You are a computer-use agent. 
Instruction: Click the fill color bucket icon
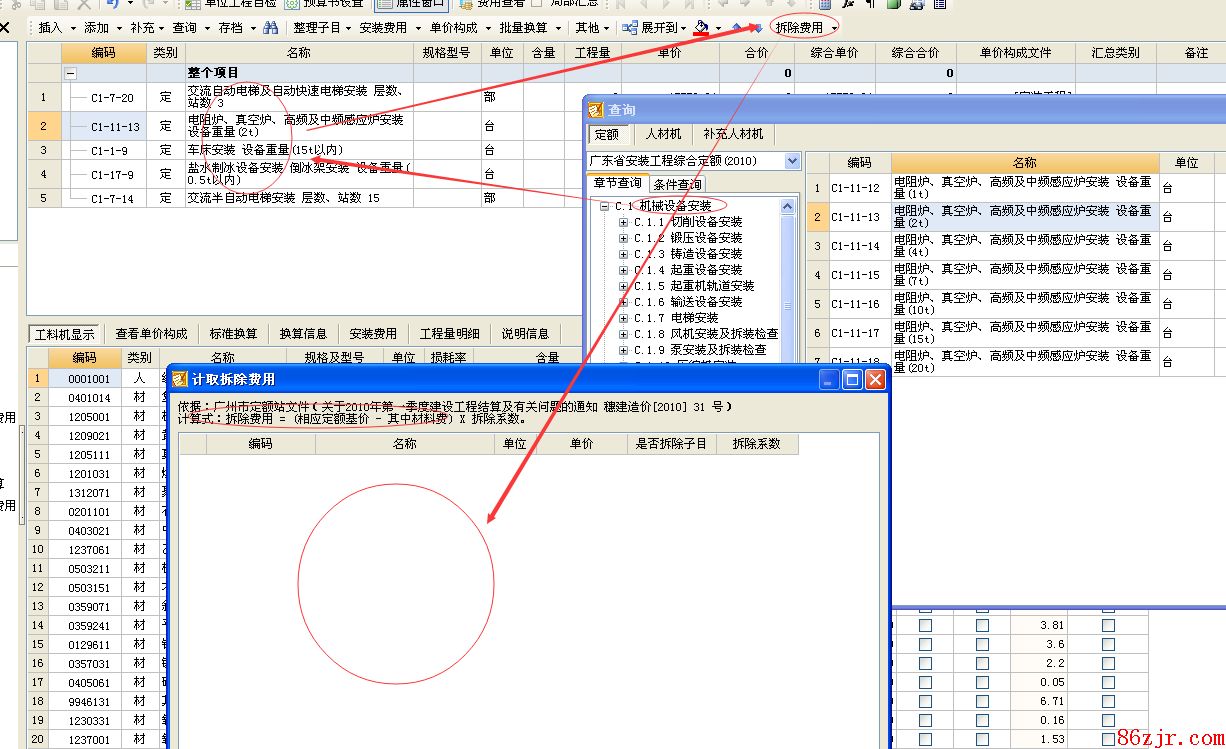[702, 28]
